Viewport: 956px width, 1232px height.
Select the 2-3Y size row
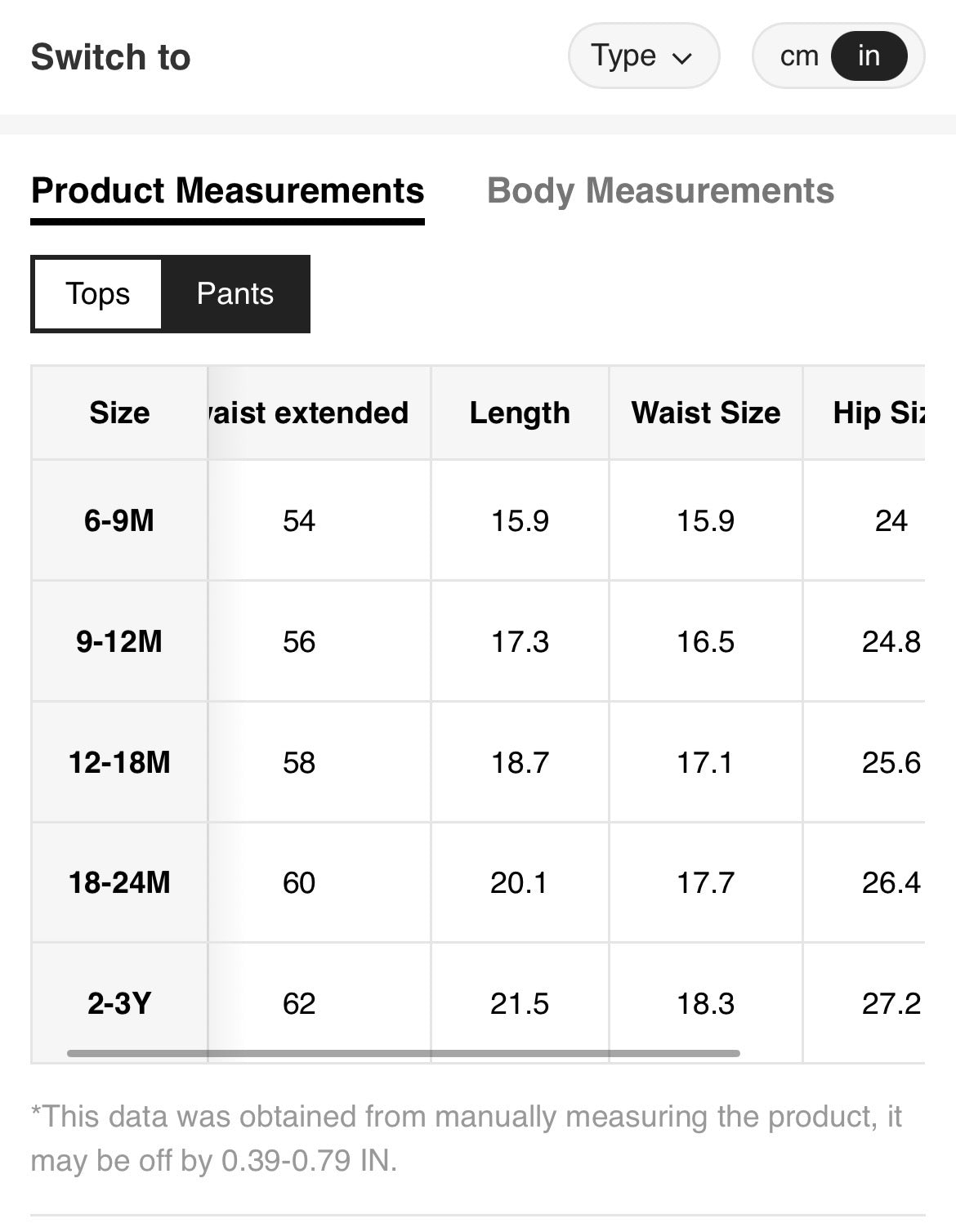point(119,1003)
